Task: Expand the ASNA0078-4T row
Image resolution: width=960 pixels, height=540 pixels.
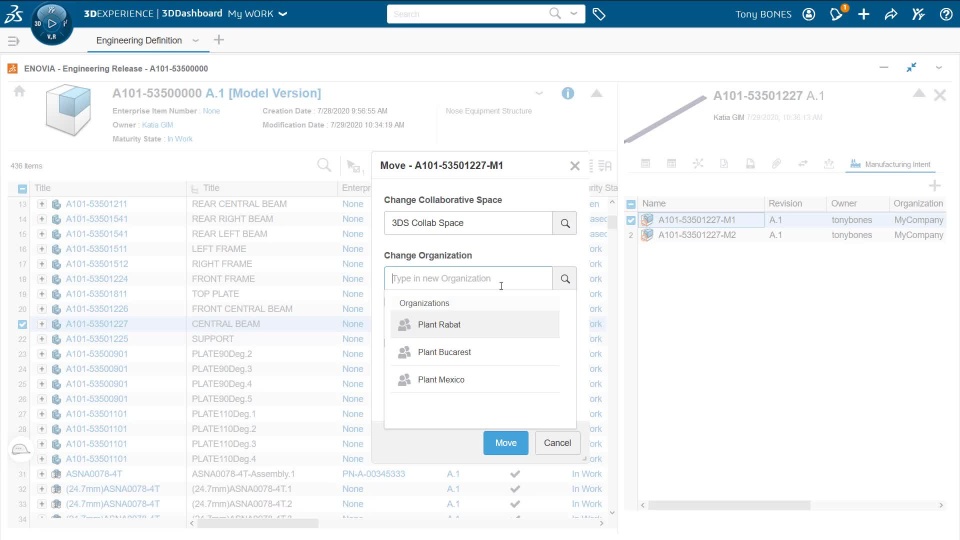Action: (42, 474)
